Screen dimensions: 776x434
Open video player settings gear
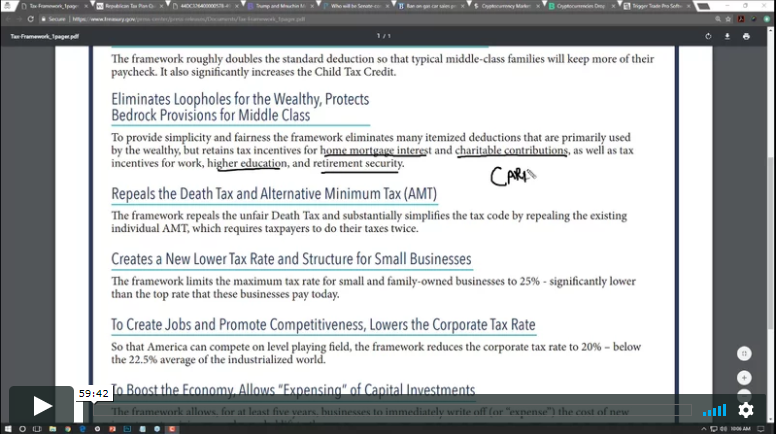(746, 410)
